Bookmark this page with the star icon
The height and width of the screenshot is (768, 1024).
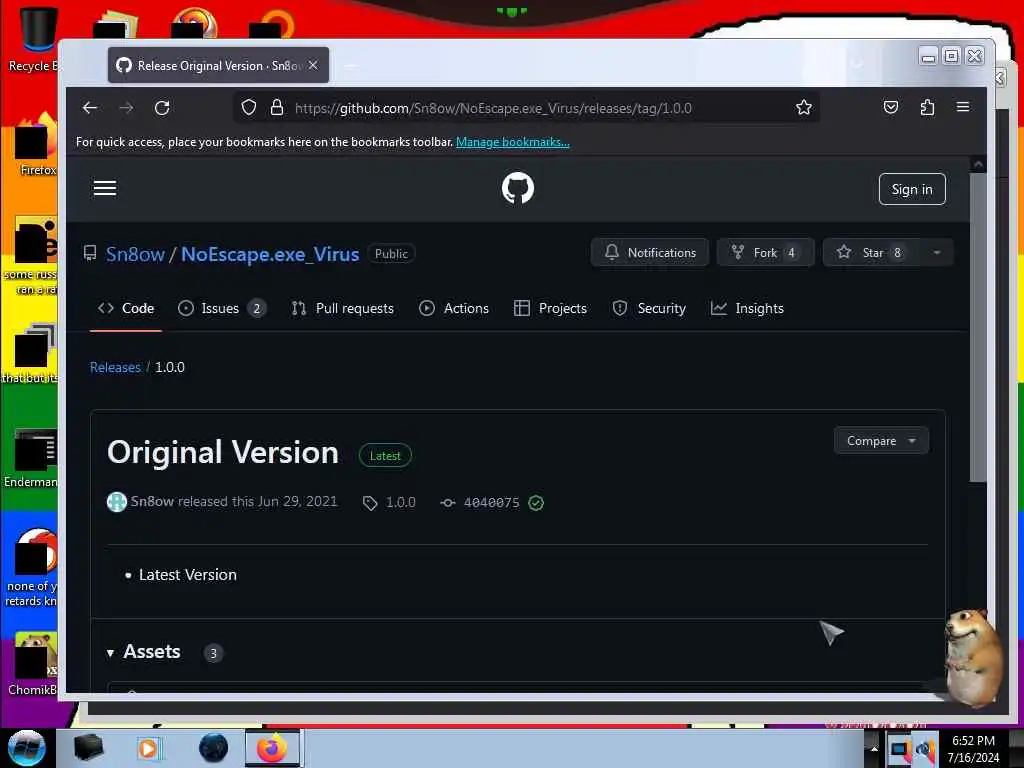point(804,108)
